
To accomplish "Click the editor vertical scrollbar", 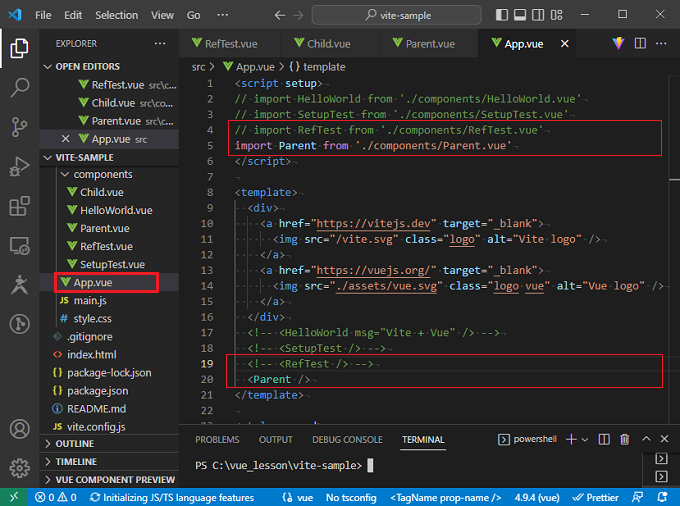I will pos(674,249).
